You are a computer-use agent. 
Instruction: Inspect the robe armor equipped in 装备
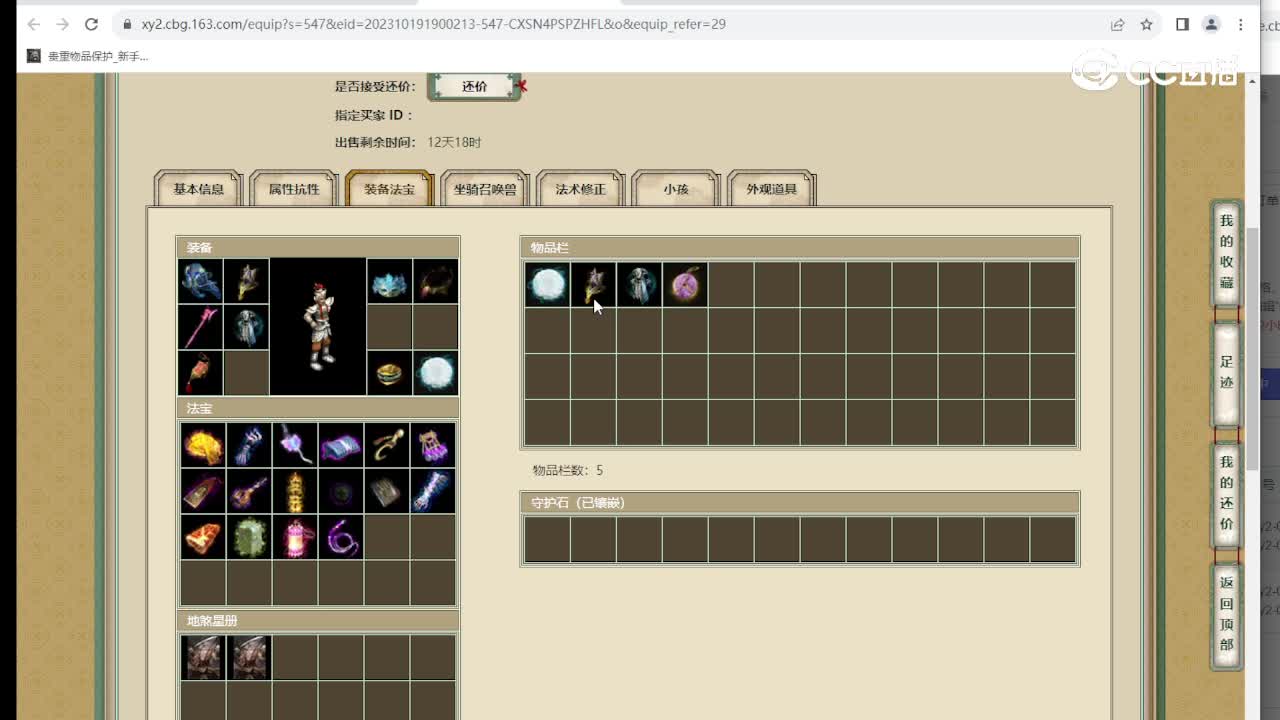click(x=247, y=327)
